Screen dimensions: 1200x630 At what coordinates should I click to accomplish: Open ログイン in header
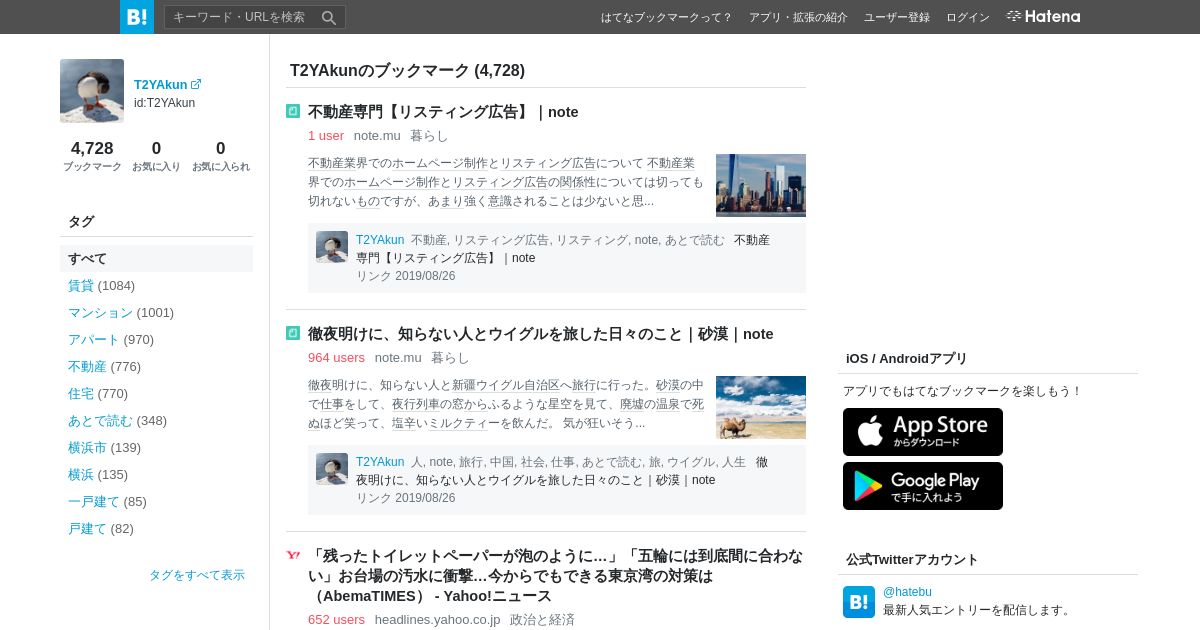(x=968, y=17)
